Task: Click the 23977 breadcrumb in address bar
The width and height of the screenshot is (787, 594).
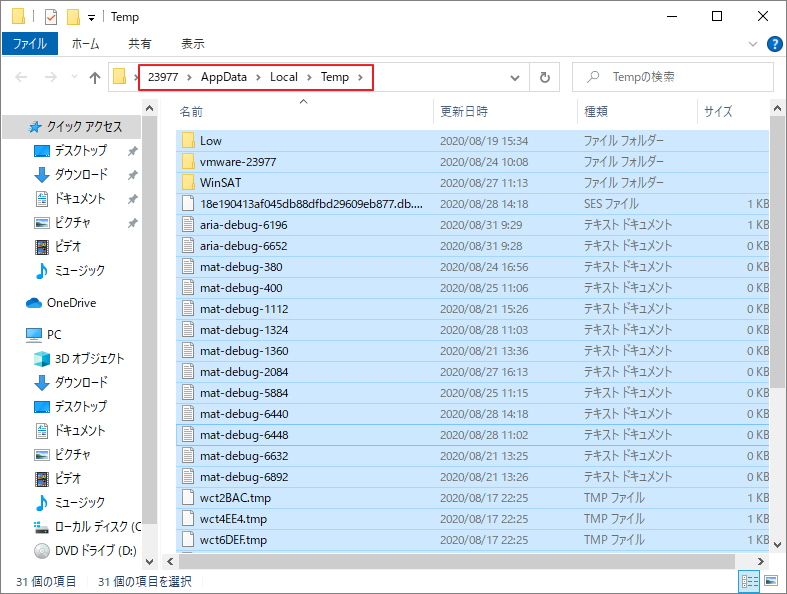Action: (x=163, y=77)
